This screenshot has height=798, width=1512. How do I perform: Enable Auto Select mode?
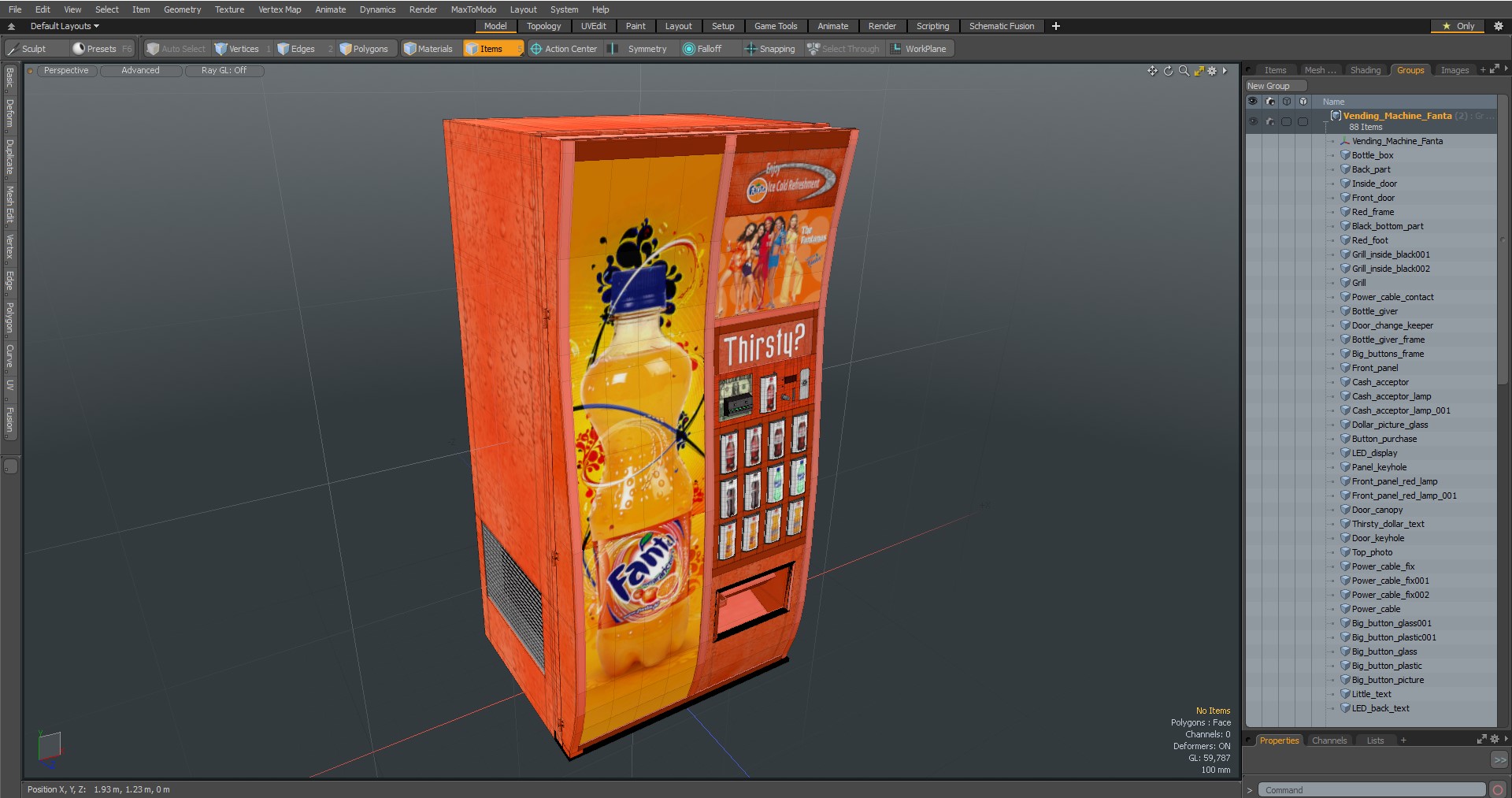pos(176,49)
